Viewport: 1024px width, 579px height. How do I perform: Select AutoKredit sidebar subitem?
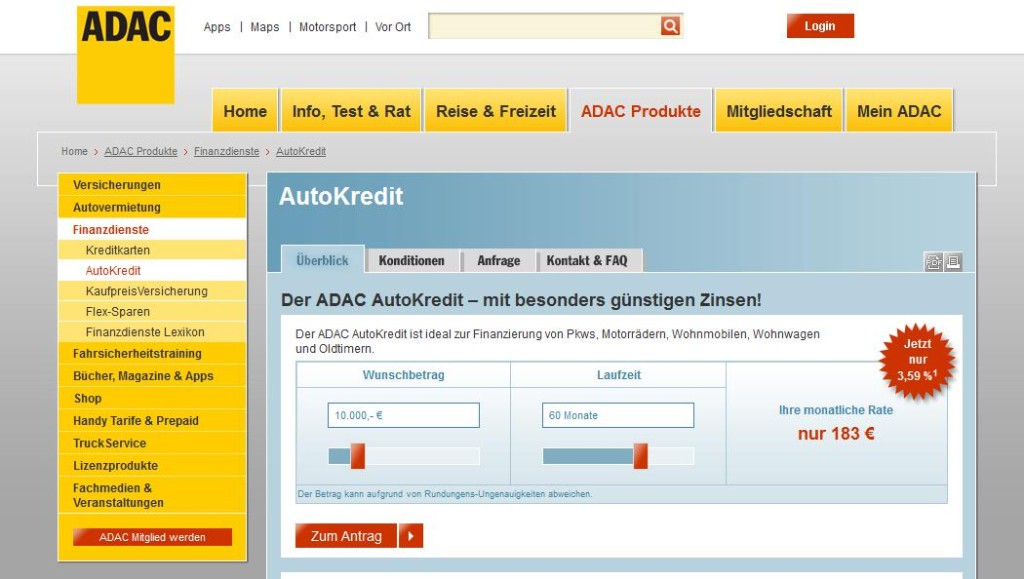point(152,270)
